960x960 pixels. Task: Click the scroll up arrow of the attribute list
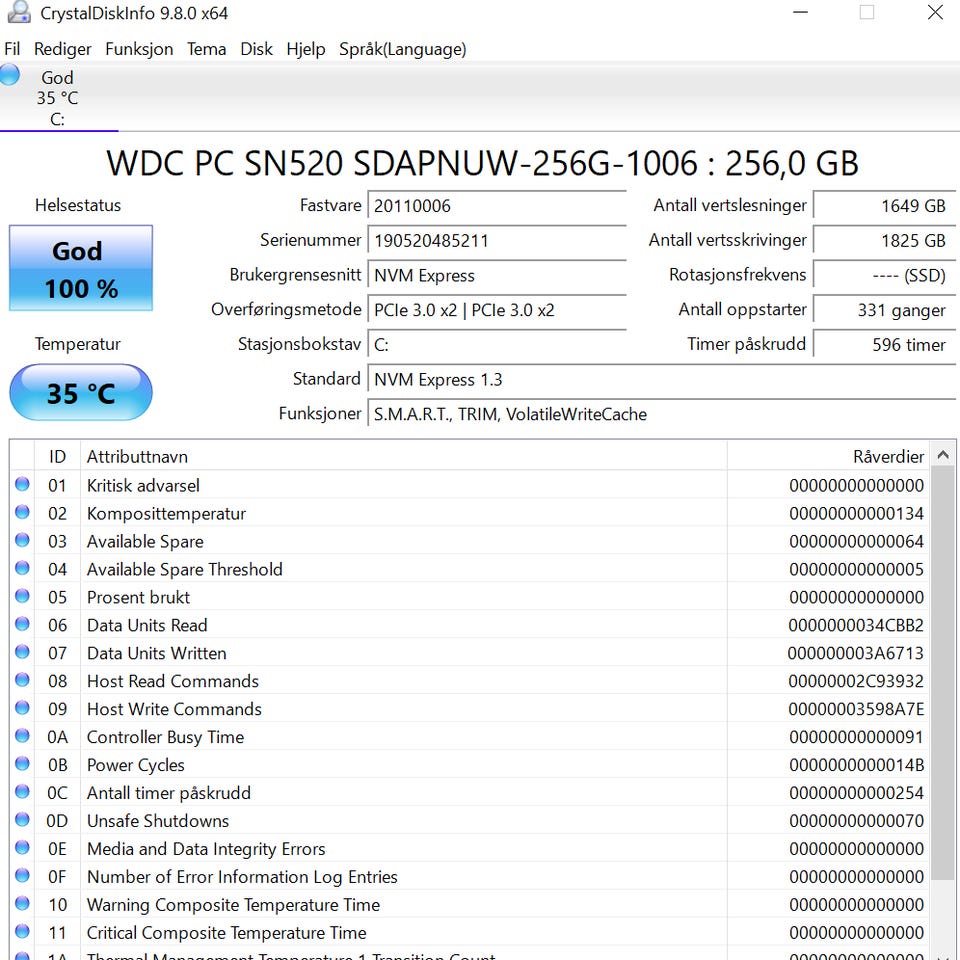click(x=943, y=454)
